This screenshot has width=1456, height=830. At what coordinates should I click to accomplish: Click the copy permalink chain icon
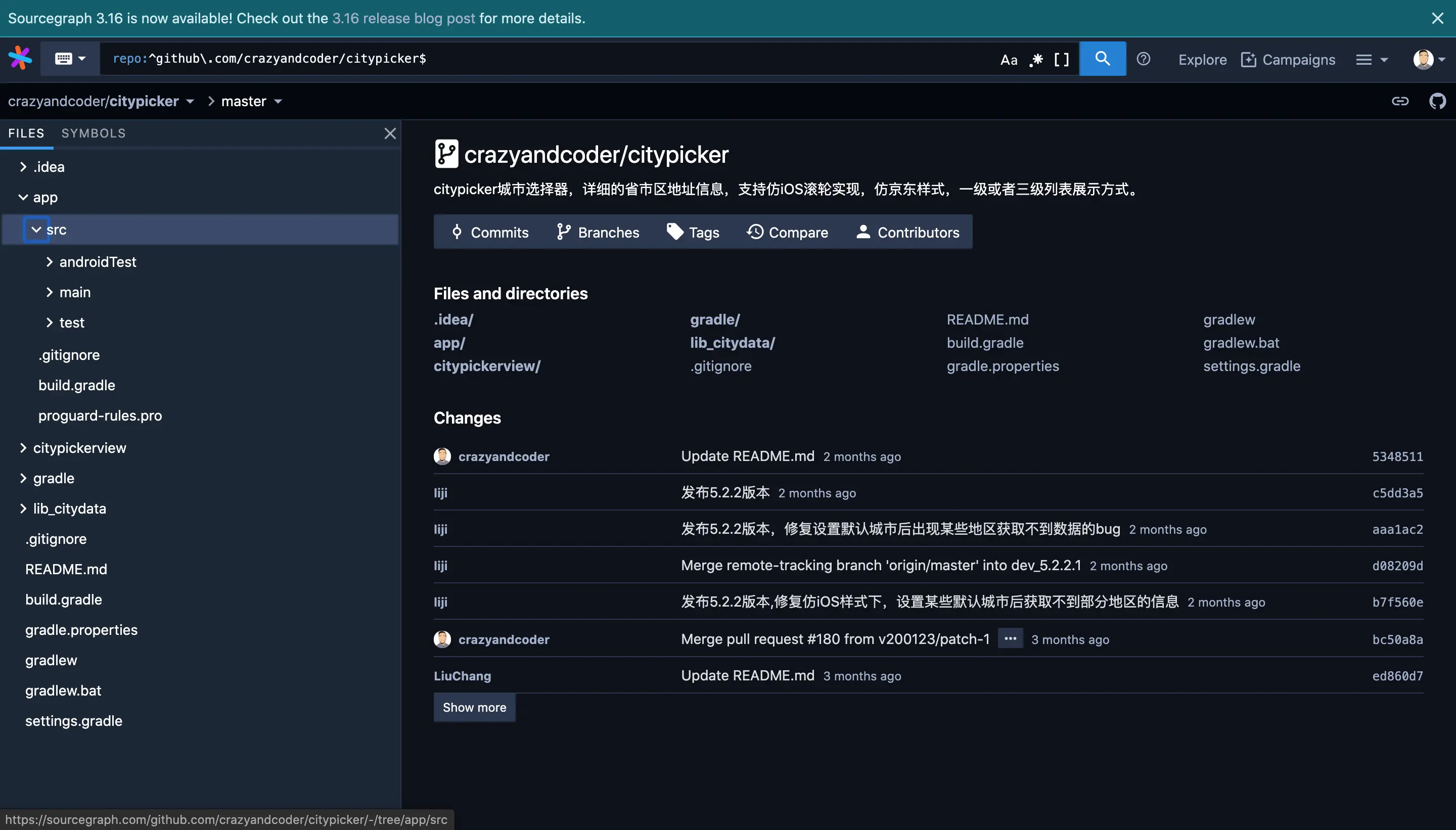[1399, 102]
